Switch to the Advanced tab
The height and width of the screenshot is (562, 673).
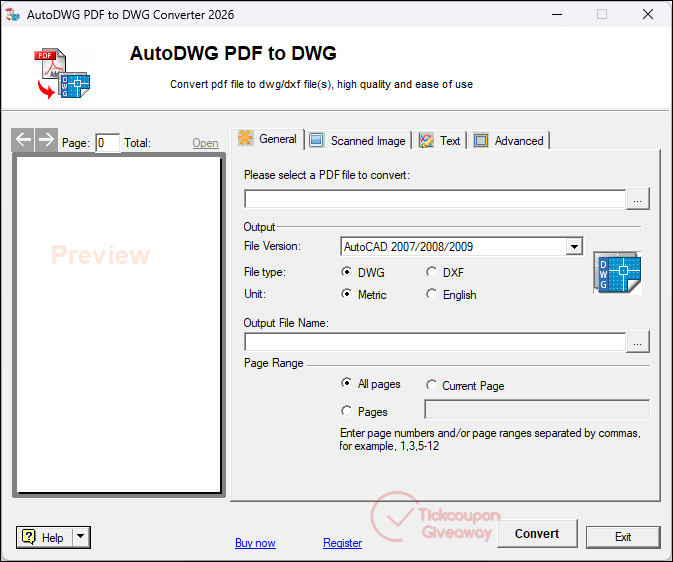pyautogui.click(x=509, y=141)
